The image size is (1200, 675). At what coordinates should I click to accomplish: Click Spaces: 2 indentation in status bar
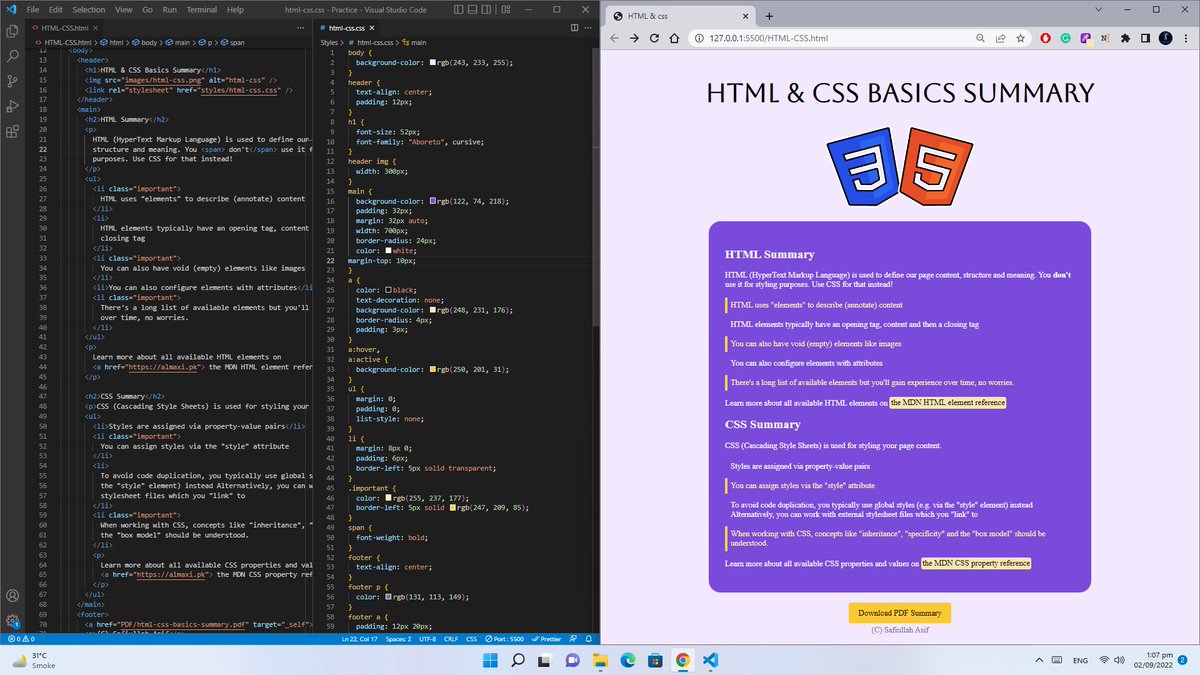click(398, 638)
